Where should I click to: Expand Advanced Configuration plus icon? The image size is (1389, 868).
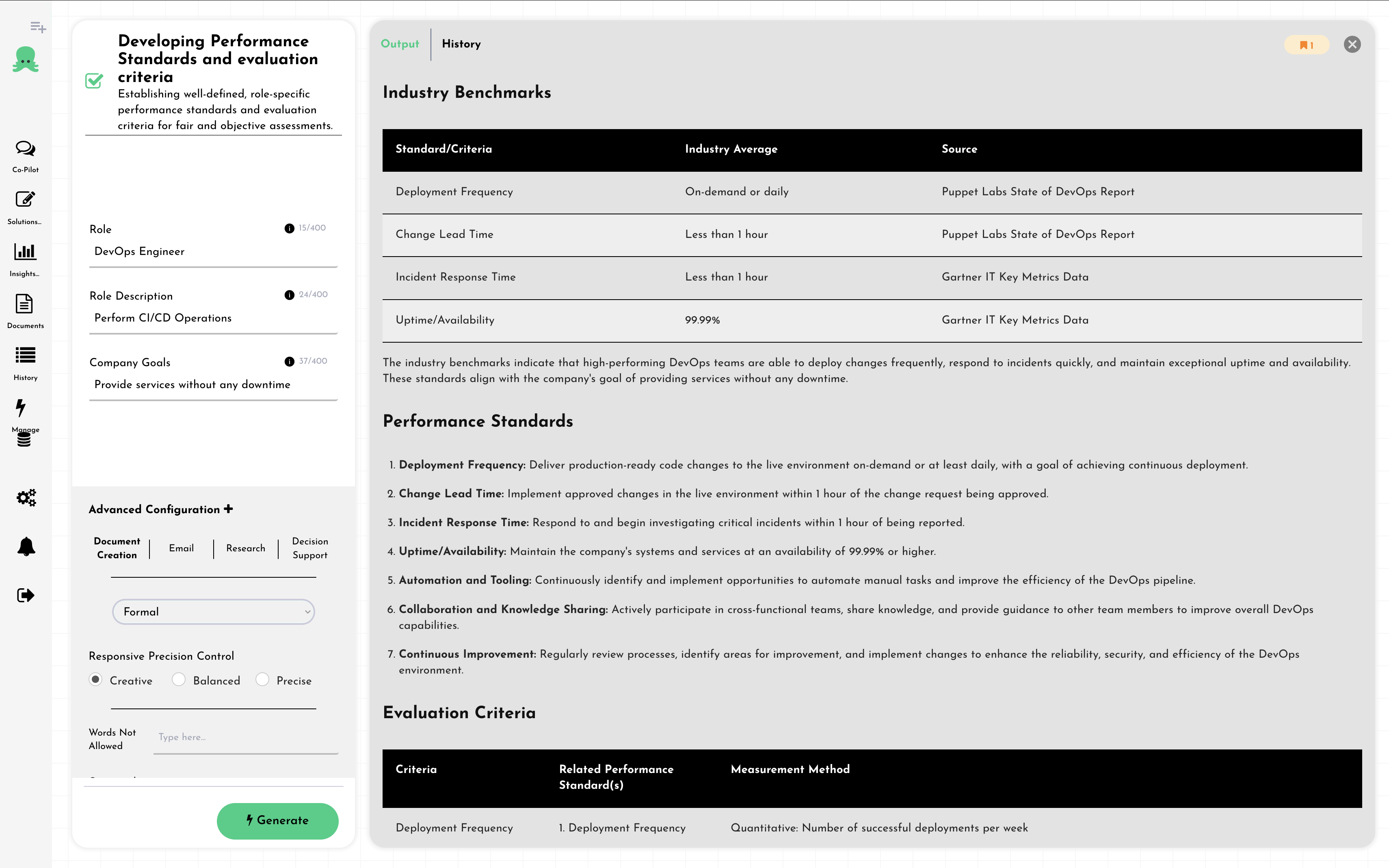pos(229,509)
